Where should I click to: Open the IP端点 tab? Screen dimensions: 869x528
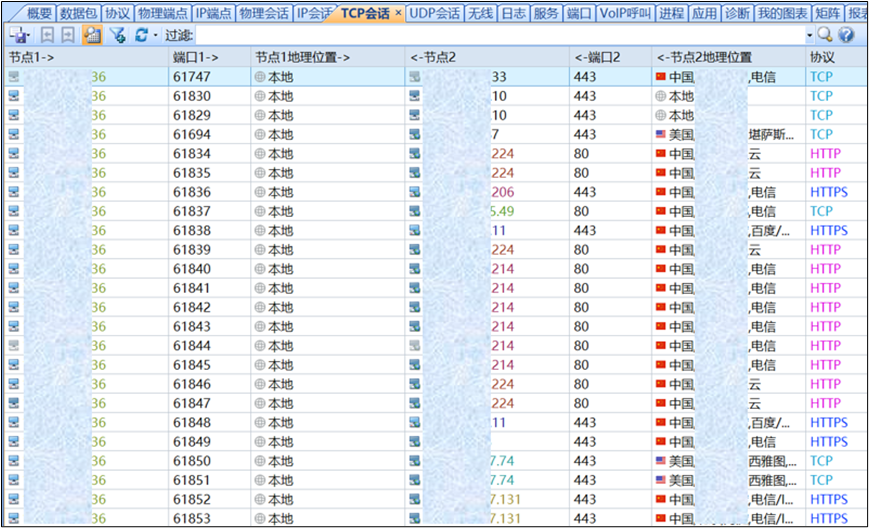213,13
